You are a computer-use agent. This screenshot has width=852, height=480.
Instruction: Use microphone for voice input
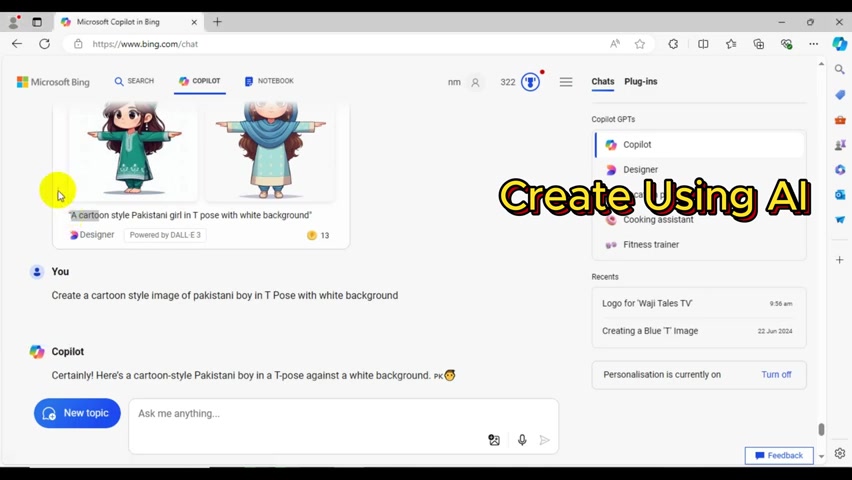tap(522, 440)
